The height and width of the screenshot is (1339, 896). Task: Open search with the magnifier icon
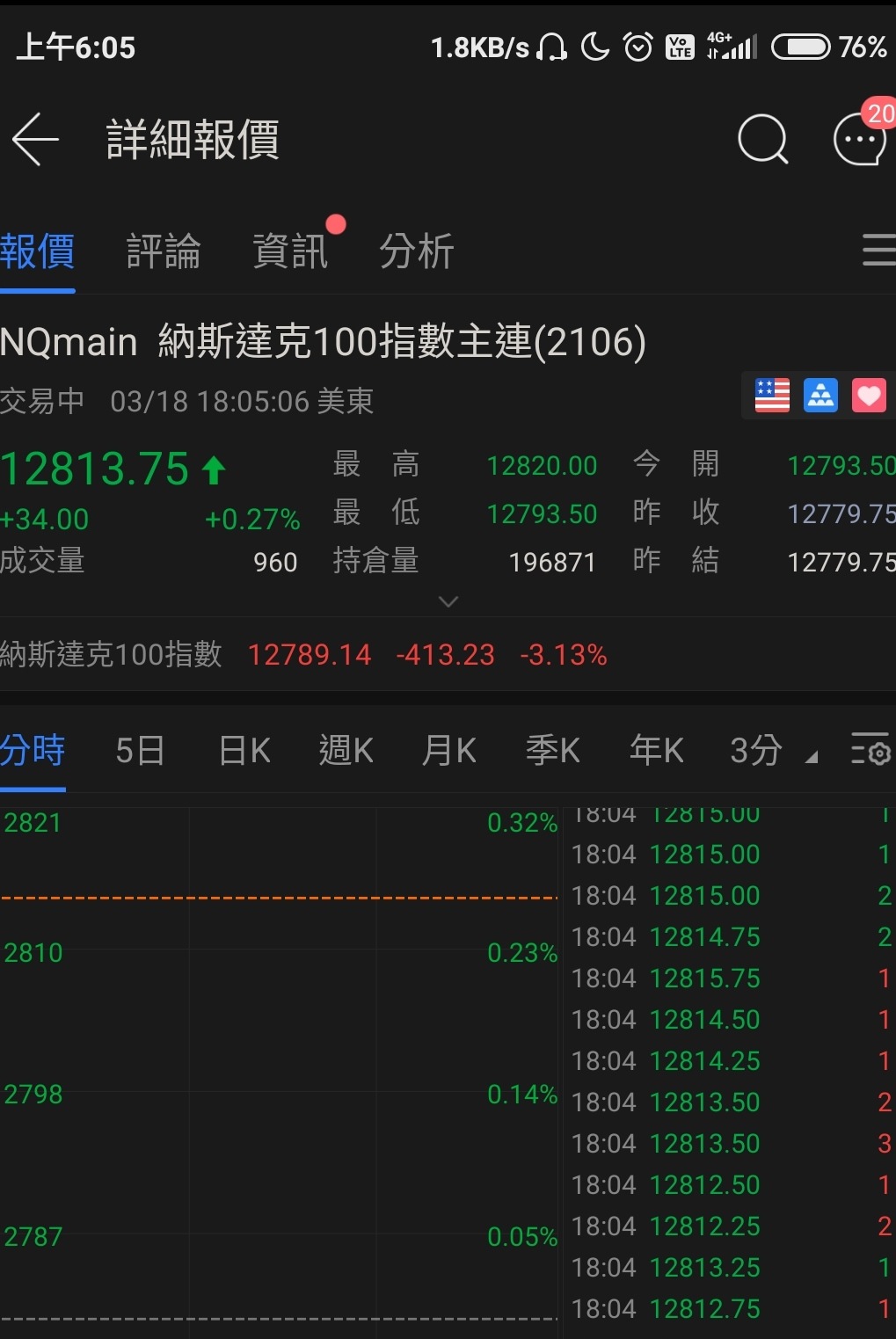click(x=762, y=139)
